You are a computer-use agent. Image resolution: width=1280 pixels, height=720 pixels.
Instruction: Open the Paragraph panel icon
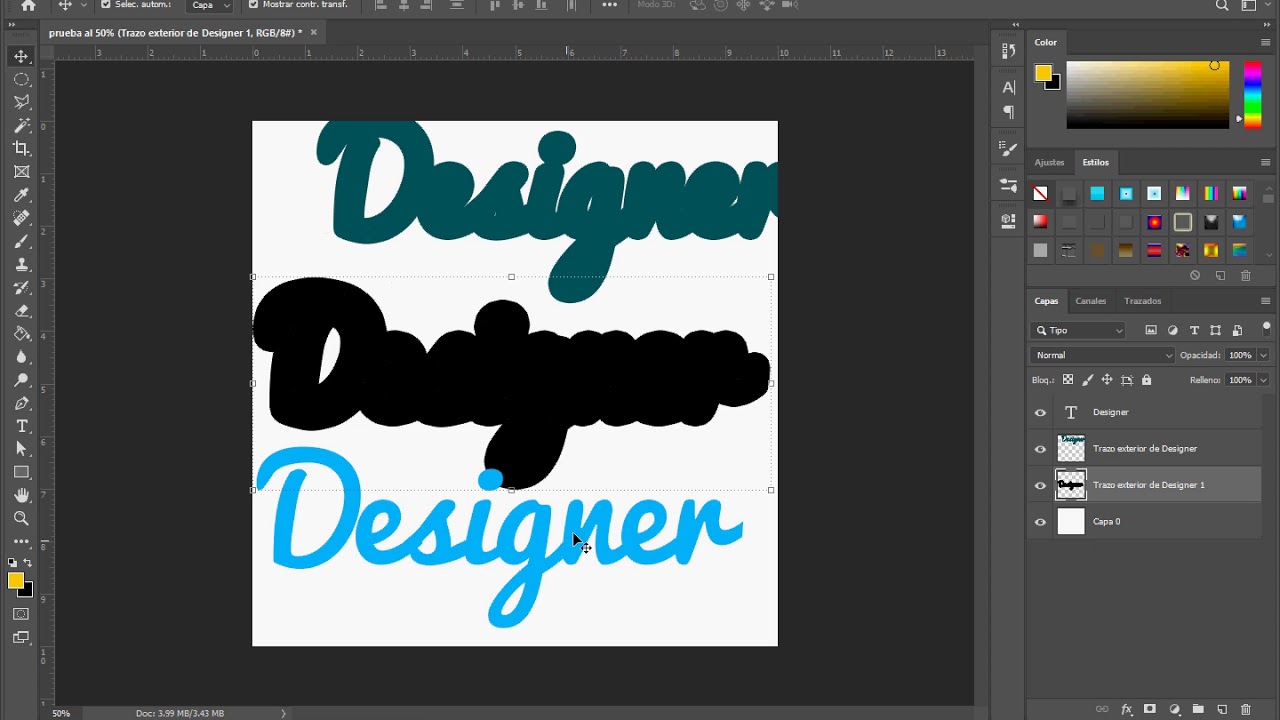pos(1008,111)
